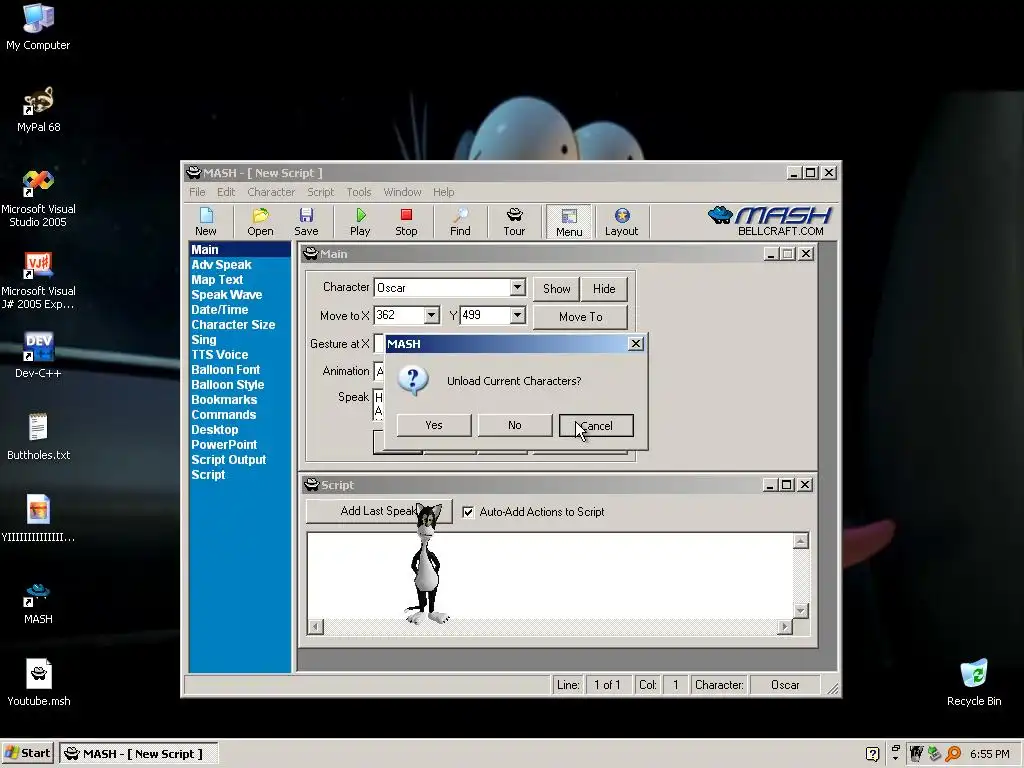Open the File menu
This screenshot has width=1024, height=768.
pos(197,192)
